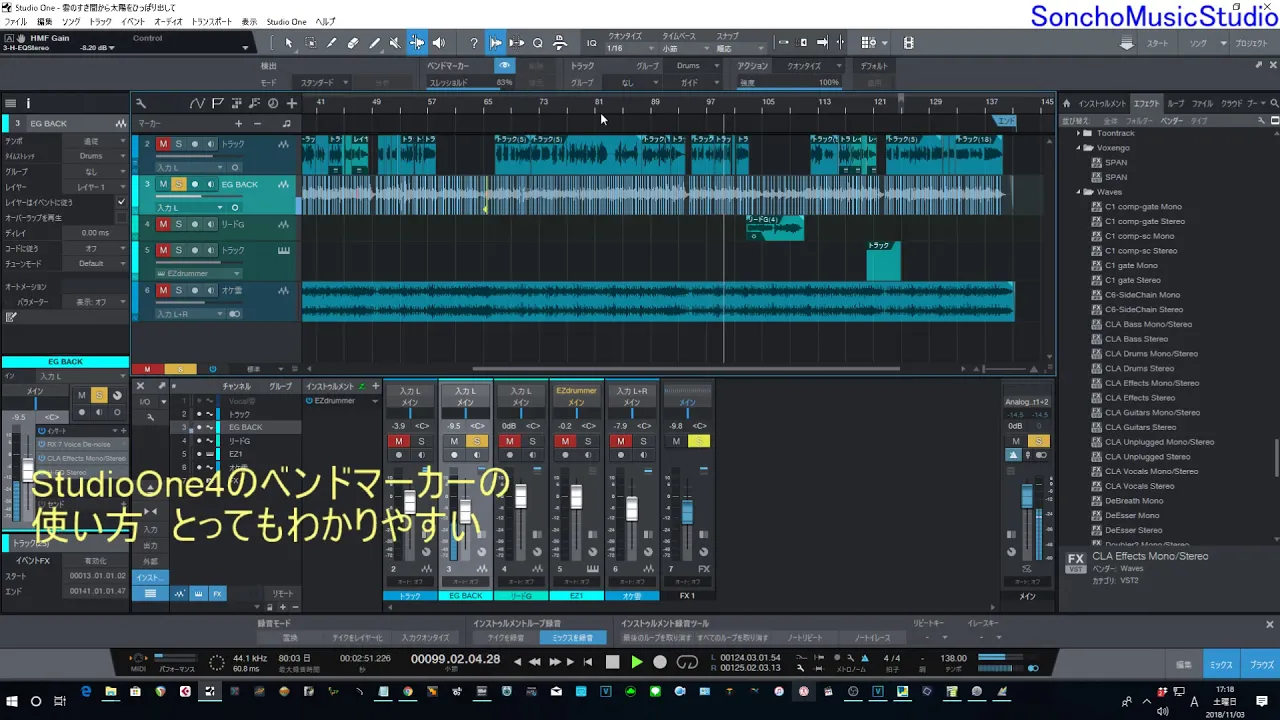Open the tempo track clock icon

(273, 103)
